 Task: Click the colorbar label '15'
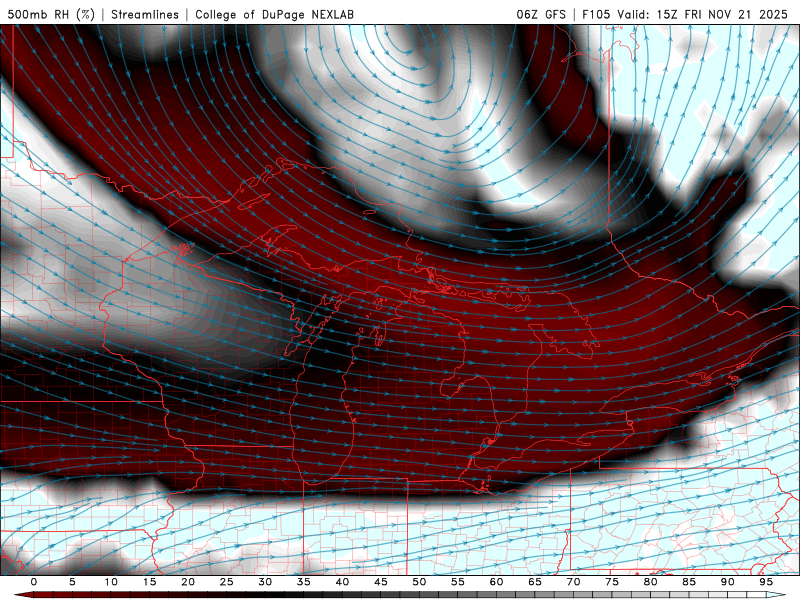149,582
